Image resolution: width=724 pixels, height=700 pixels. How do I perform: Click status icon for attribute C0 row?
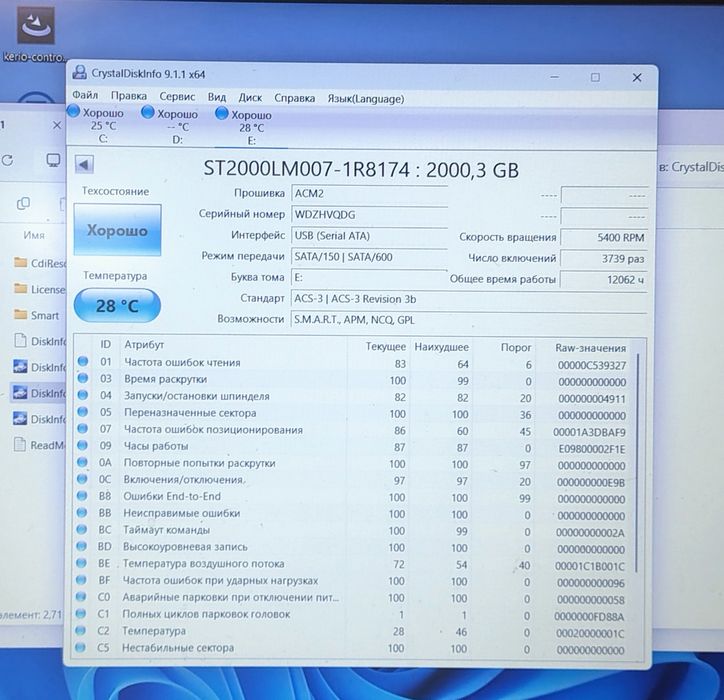pos(81,597)
